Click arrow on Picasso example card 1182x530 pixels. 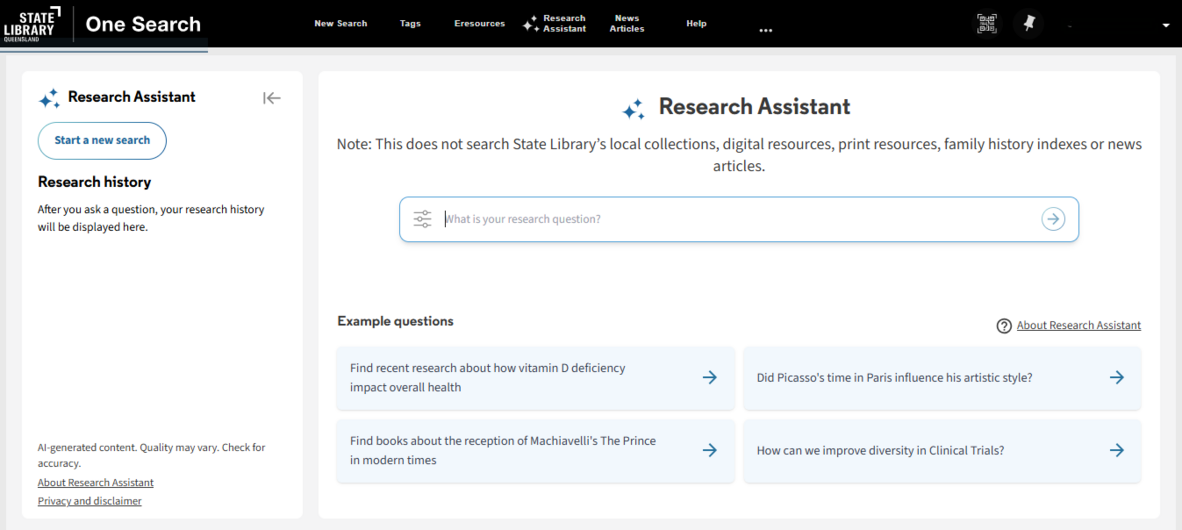coord(1116,378)
